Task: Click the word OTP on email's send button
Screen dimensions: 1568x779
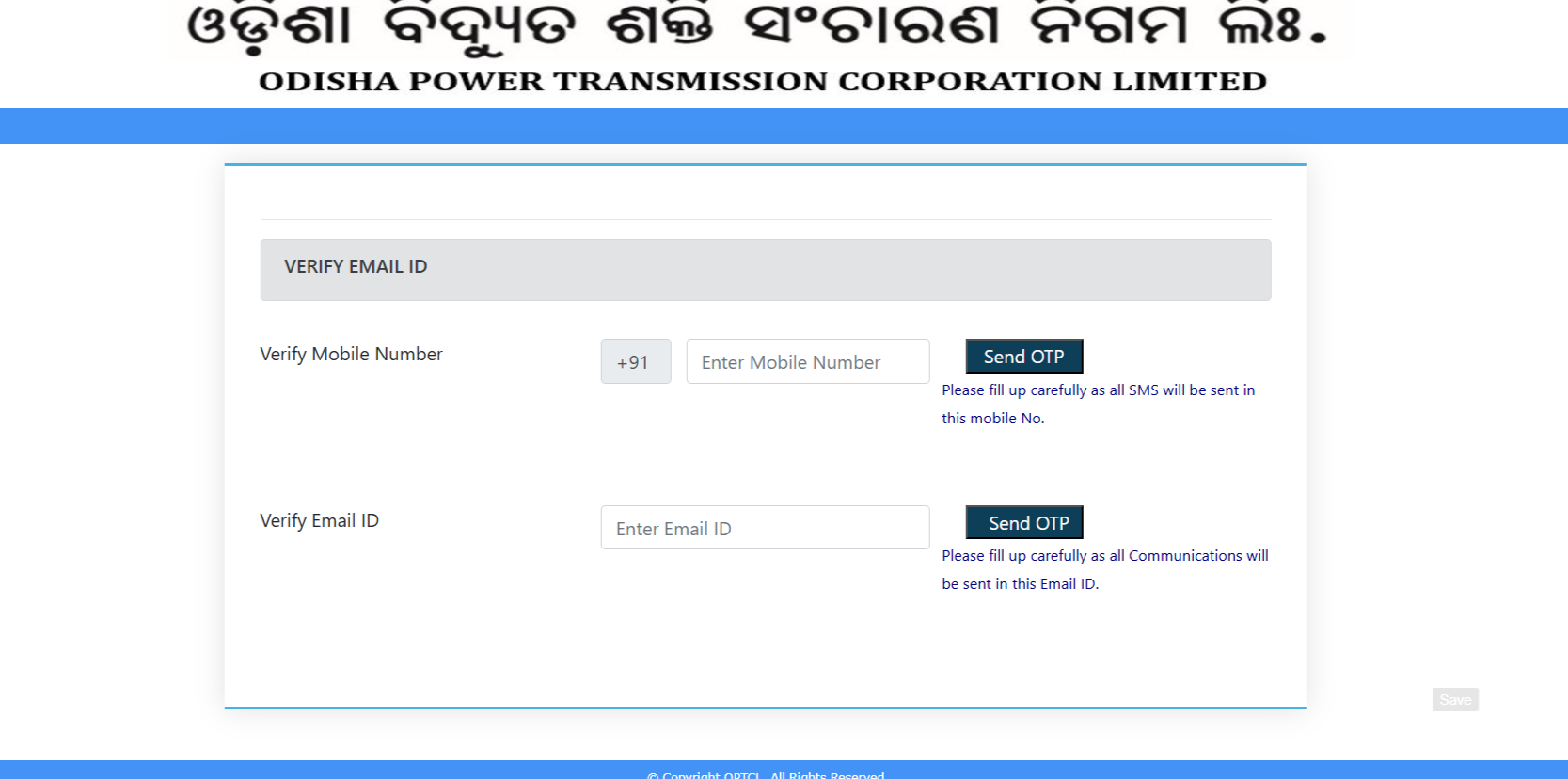Action: 1053,523
